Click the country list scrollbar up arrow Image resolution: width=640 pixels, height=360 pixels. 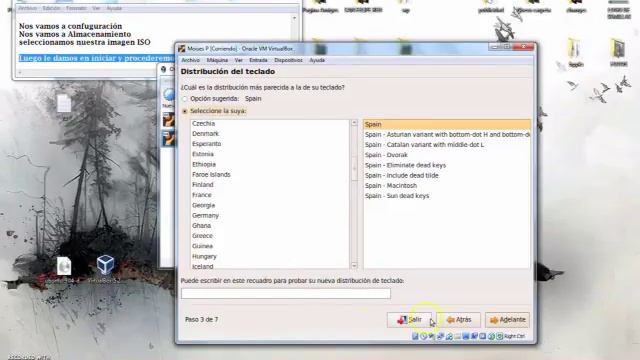354,123
